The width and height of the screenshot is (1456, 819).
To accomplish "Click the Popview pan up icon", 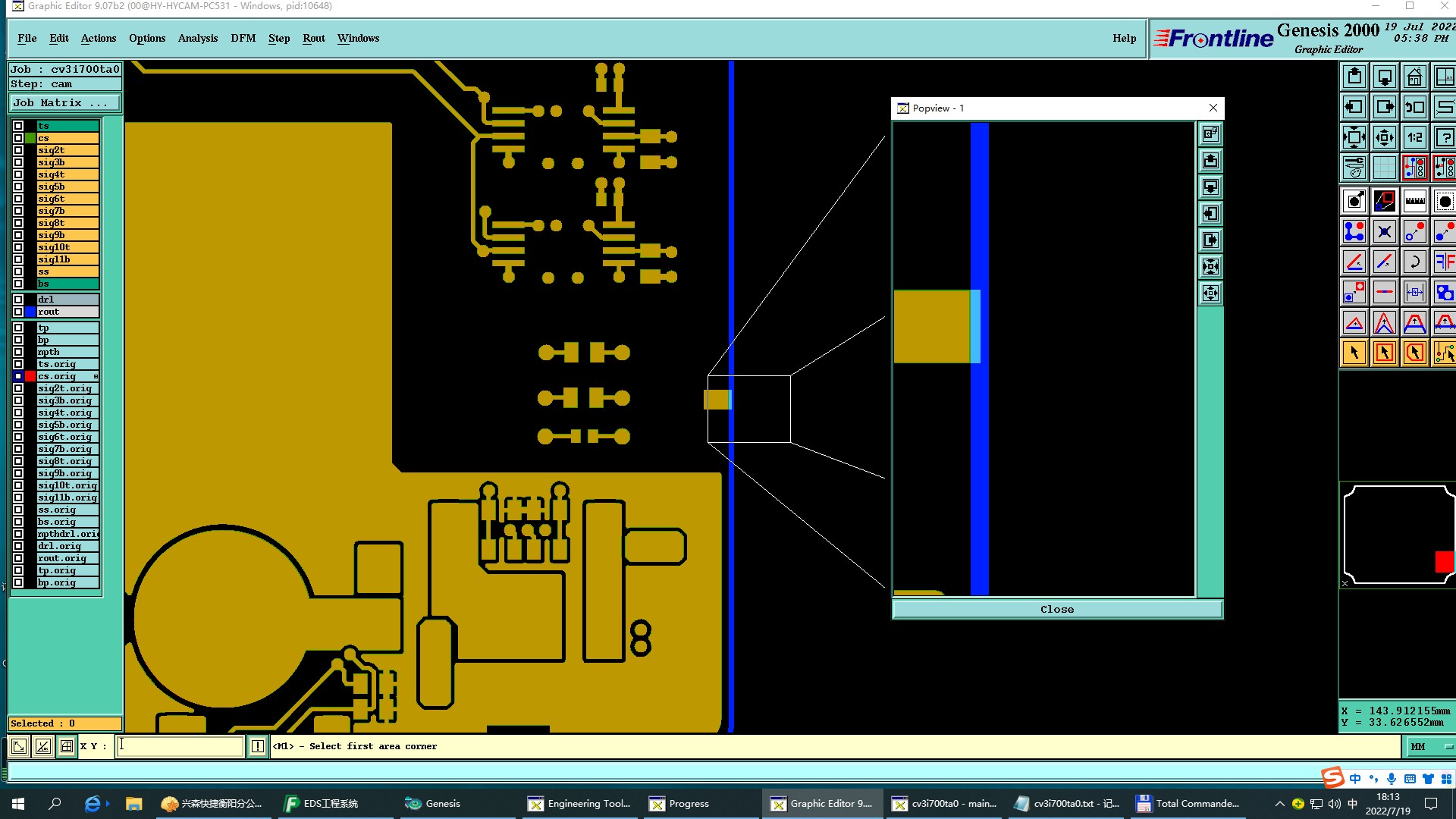I will click(1211, 161).
